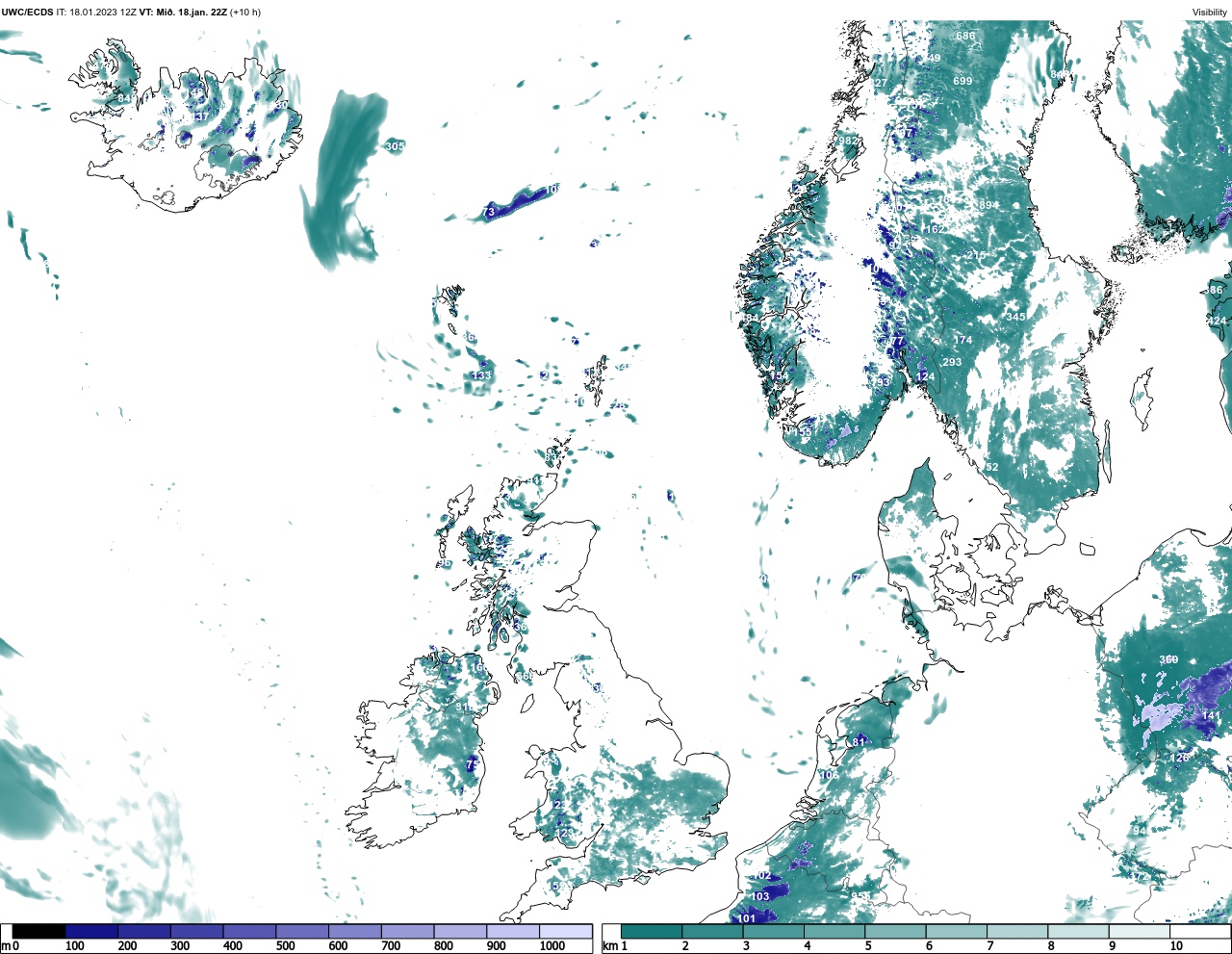Viewport: 1232px width, 954px height.
Task: Click the 900–1000 m legend swatch
Action: (512, 932)
